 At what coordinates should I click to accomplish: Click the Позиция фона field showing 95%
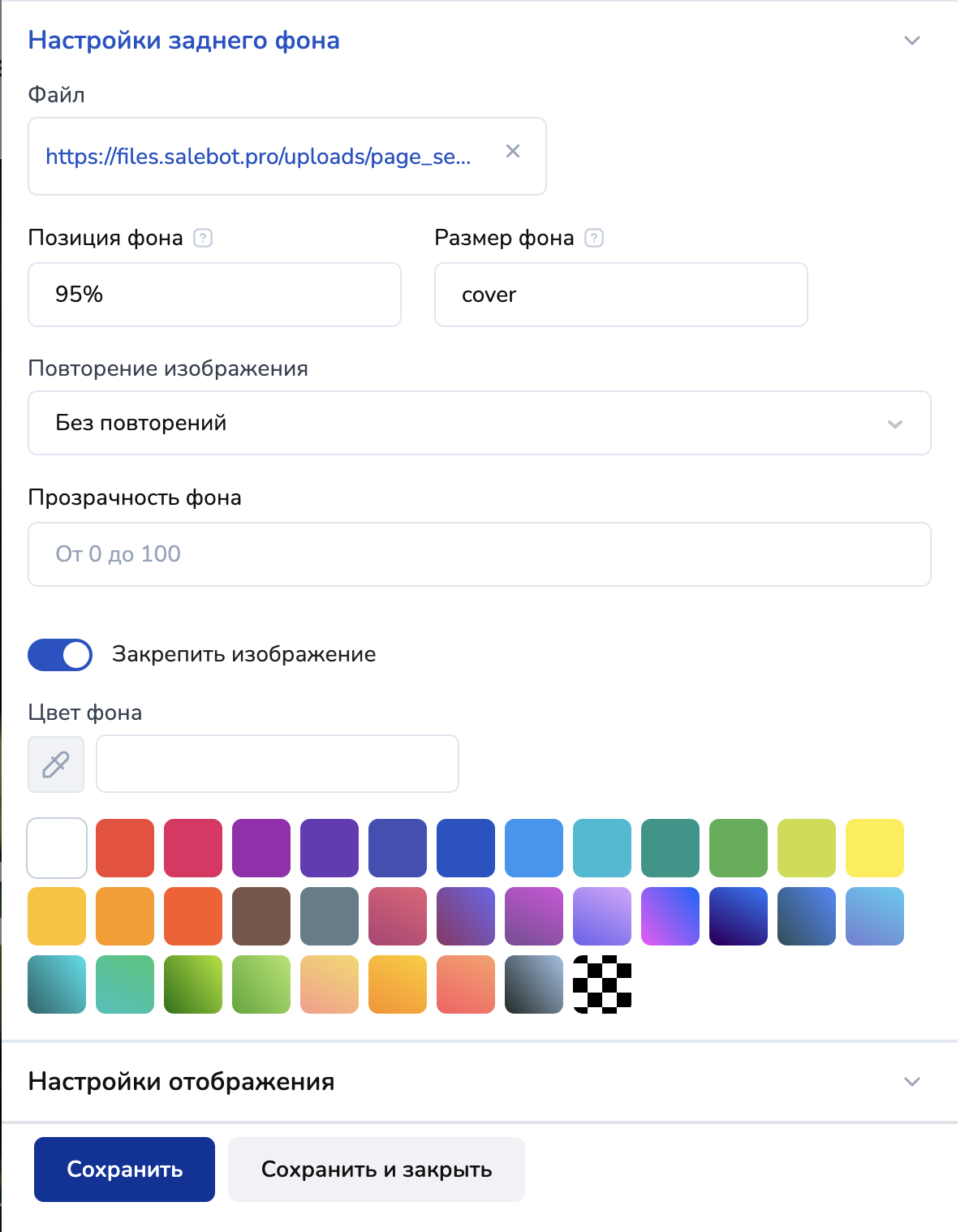(x=214, y=295)
